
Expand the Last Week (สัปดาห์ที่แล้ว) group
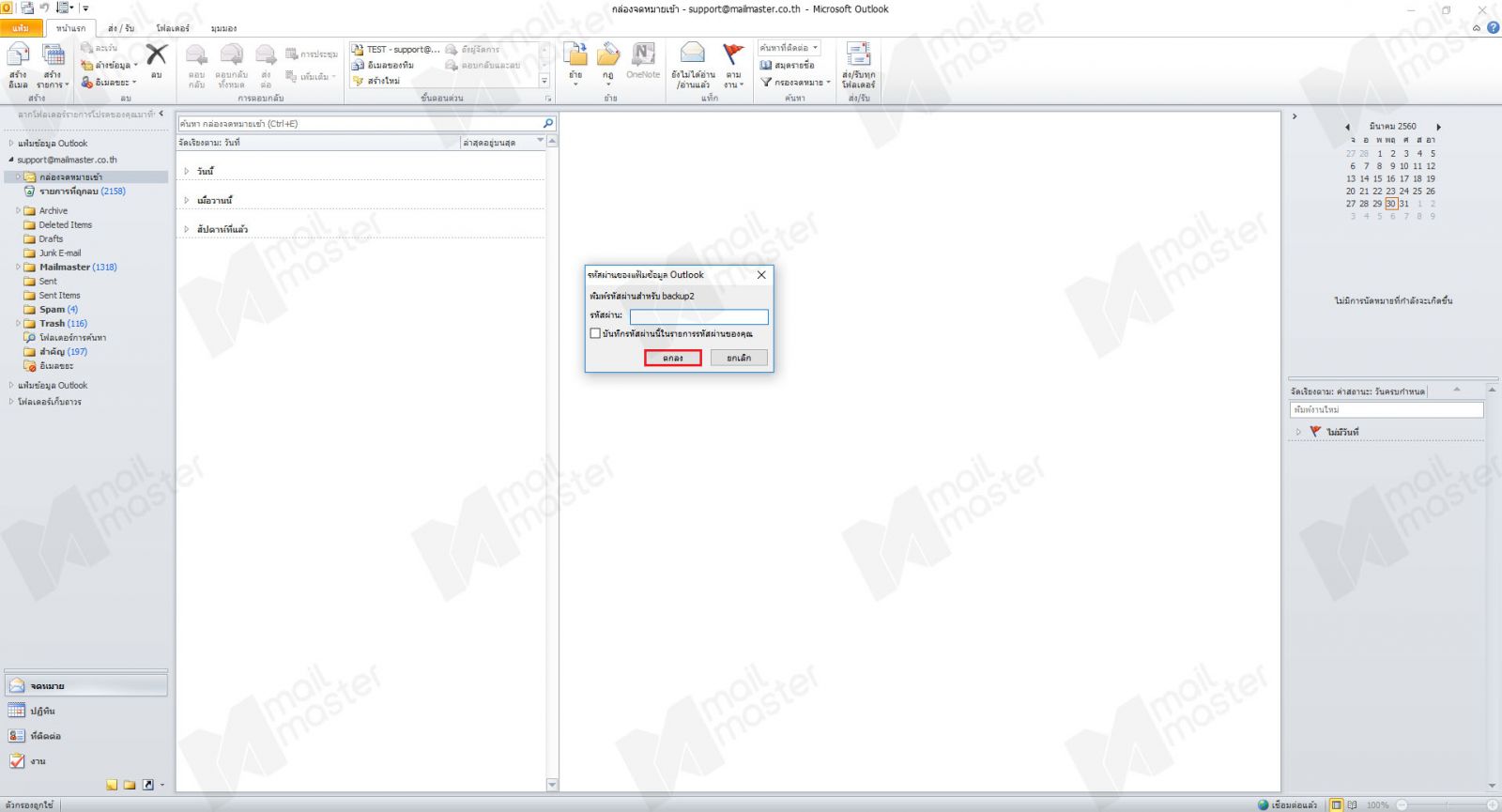pyautogui.click(x=187, y=229)
